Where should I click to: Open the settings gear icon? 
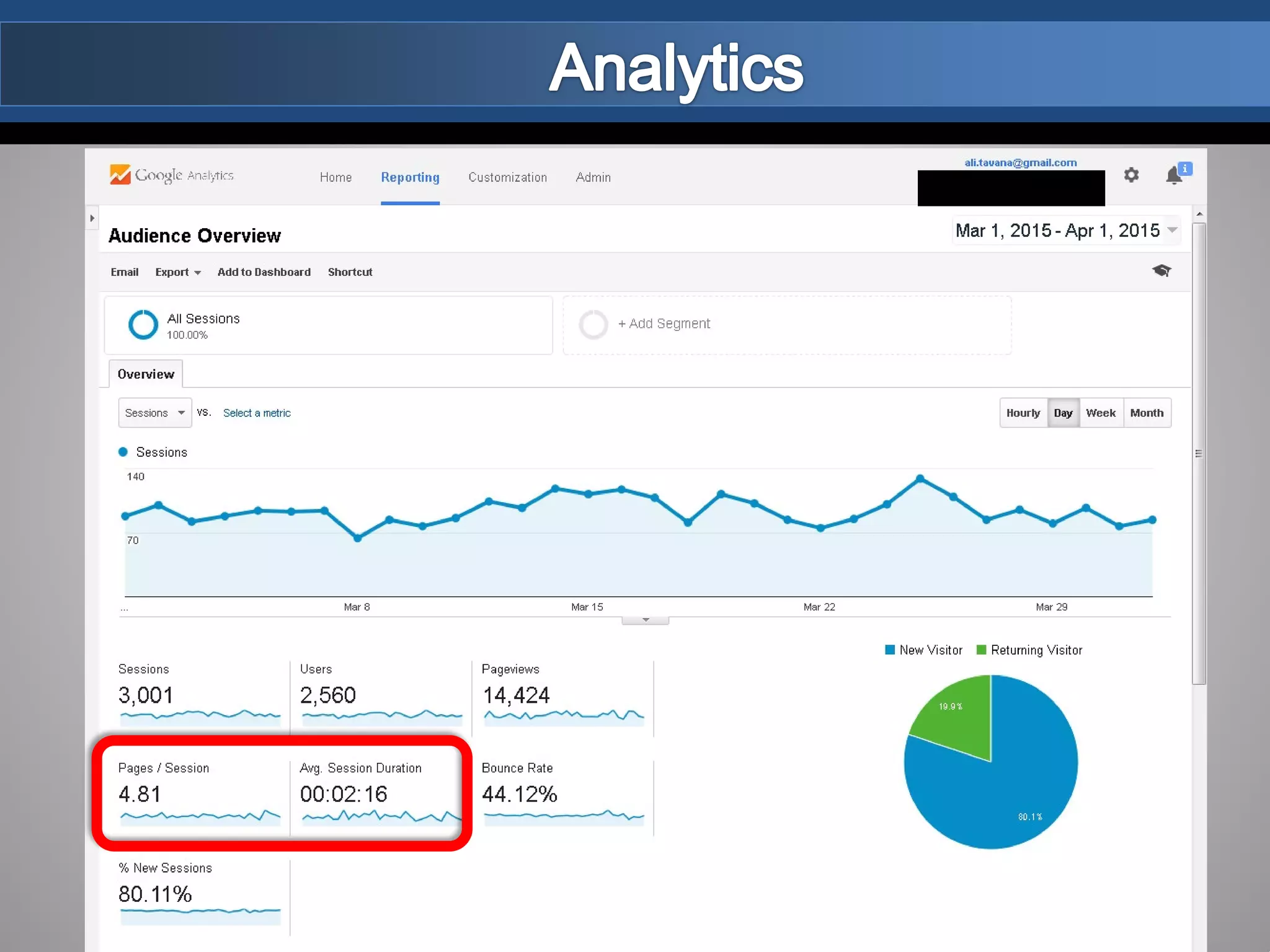coord(1131,175)
